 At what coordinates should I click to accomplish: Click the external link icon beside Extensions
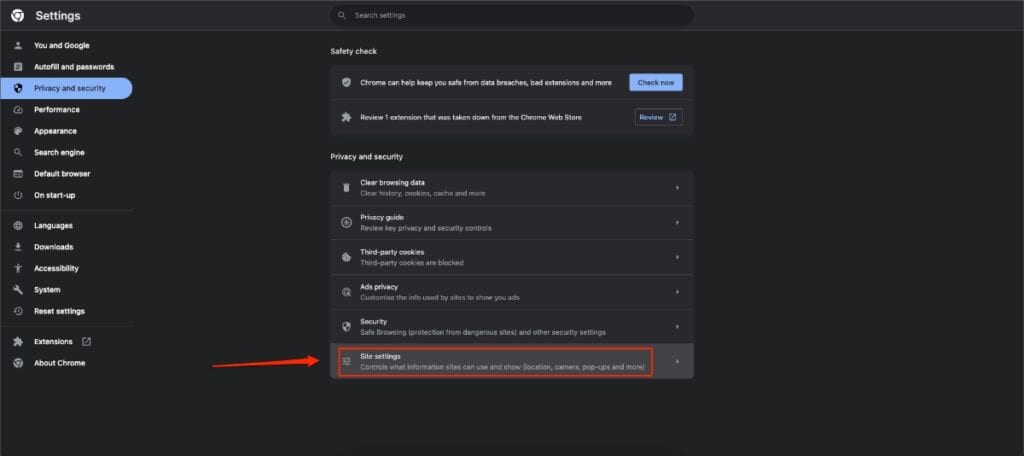(86, 342)
